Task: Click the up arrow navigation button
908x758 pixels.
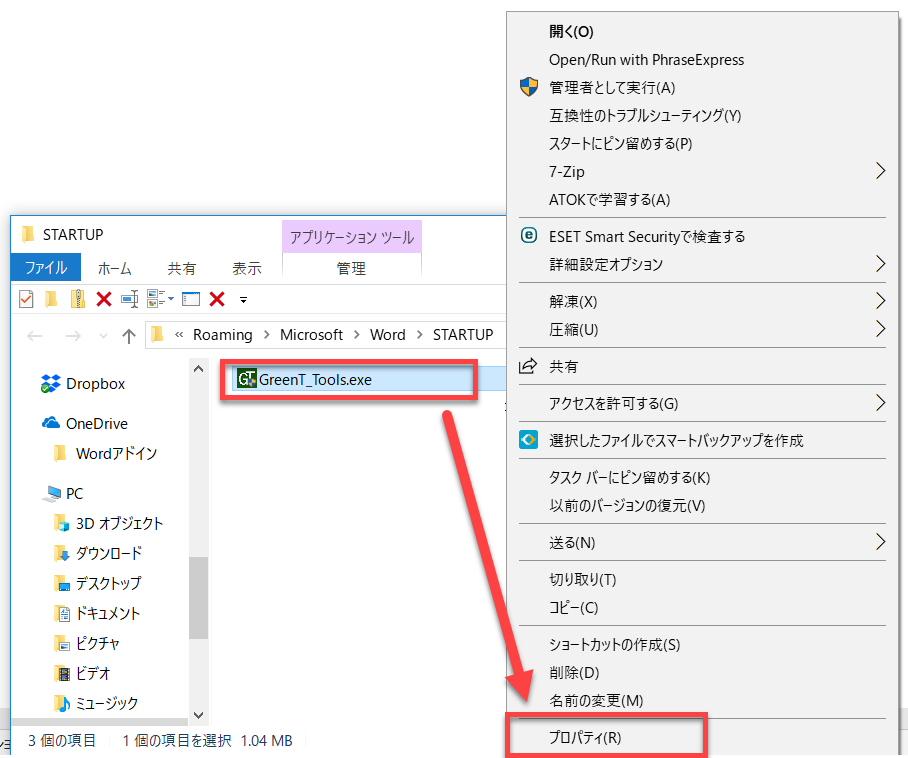Action: point(129,336)
